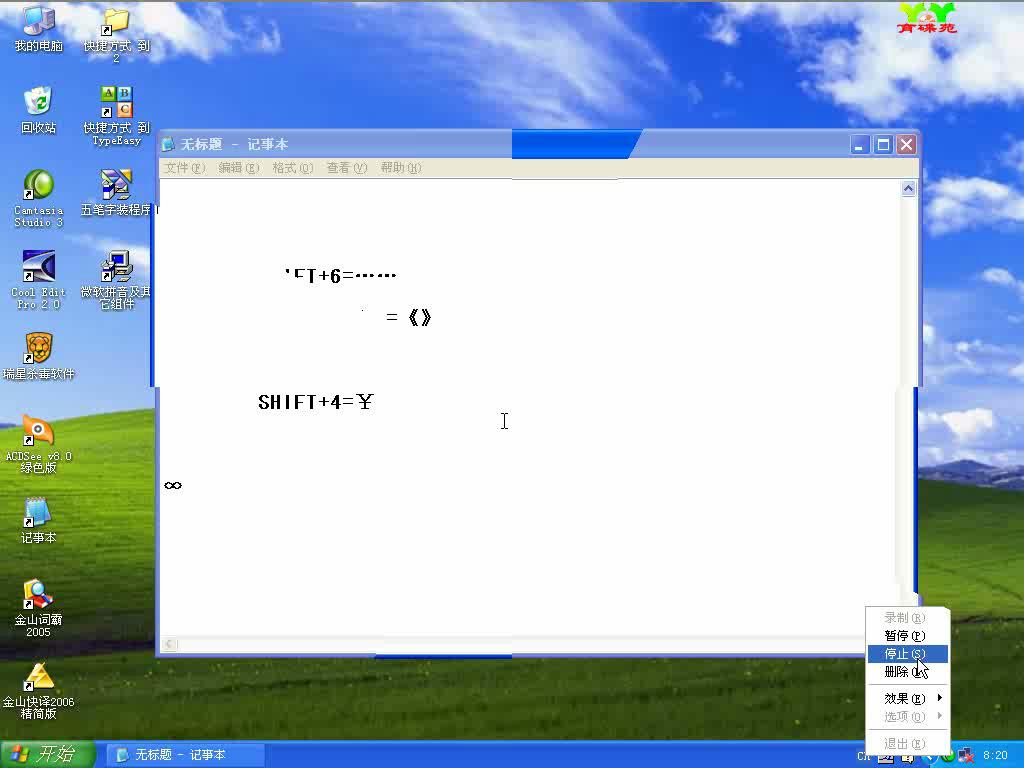
Task: Click the 录制(R) context menu entry
Action: 908,617
